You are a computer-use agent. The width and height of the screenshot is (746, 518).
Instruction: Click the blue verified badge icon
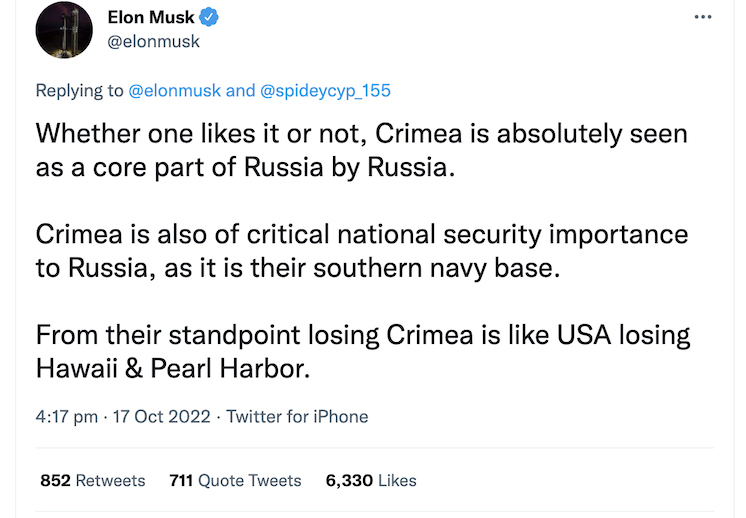click(x=212, y=17)
